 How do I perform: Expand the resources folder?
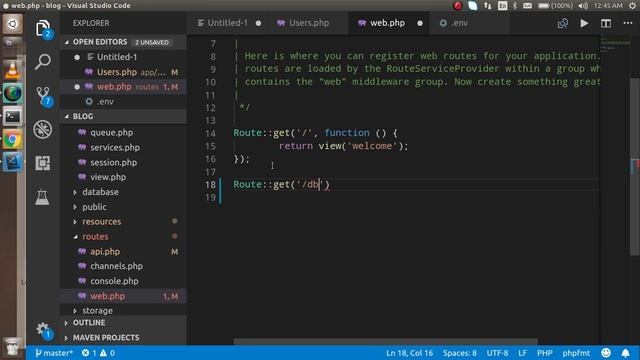coord(102,222)
